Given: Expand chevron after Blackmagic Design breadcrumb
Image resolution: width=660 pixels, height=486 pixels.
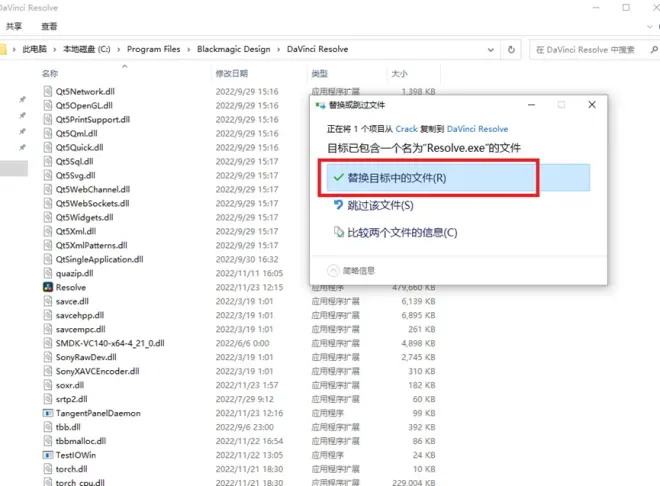Looking at the screenshot, I should click(x=278, y=50).
